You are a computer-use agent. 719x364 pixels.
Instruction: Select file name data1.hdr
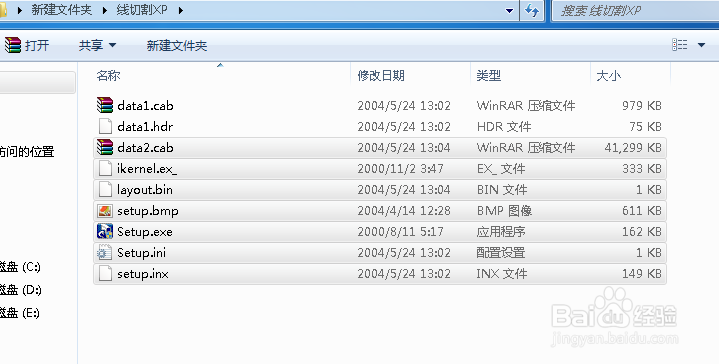(145, 127)
